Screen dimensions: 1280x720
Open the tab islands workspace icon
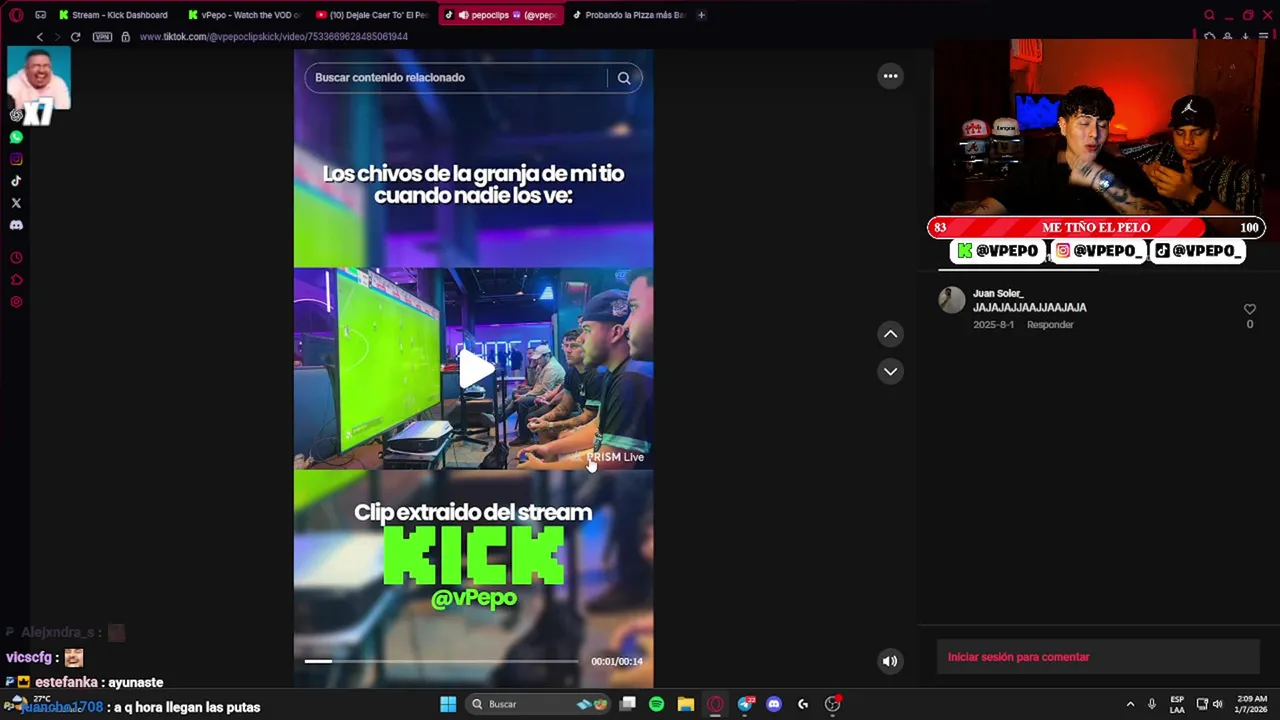click(x=40, y=15)
